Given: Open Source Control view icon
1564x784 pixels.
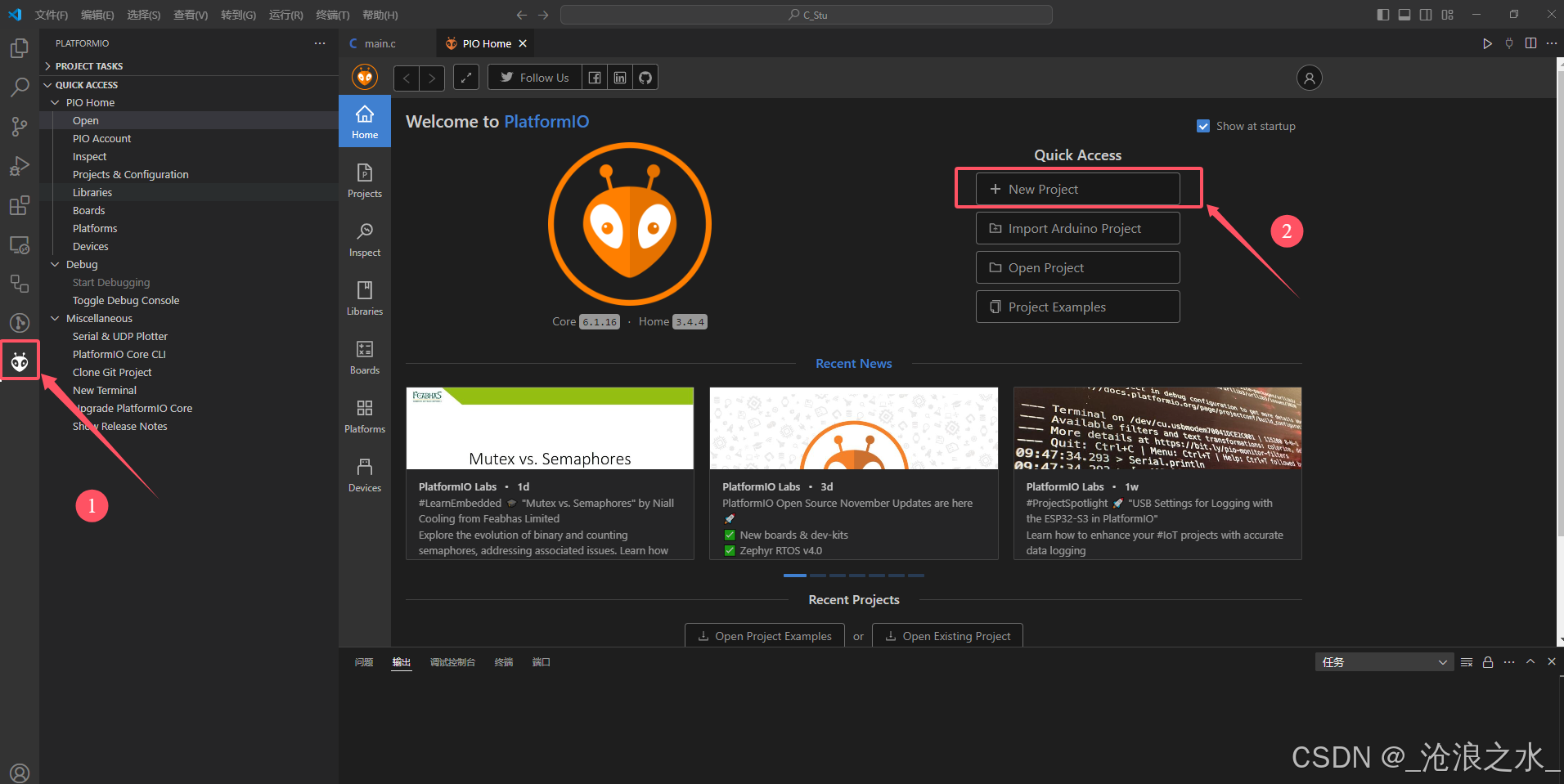Looking at the screenshot, I should 20,127.
